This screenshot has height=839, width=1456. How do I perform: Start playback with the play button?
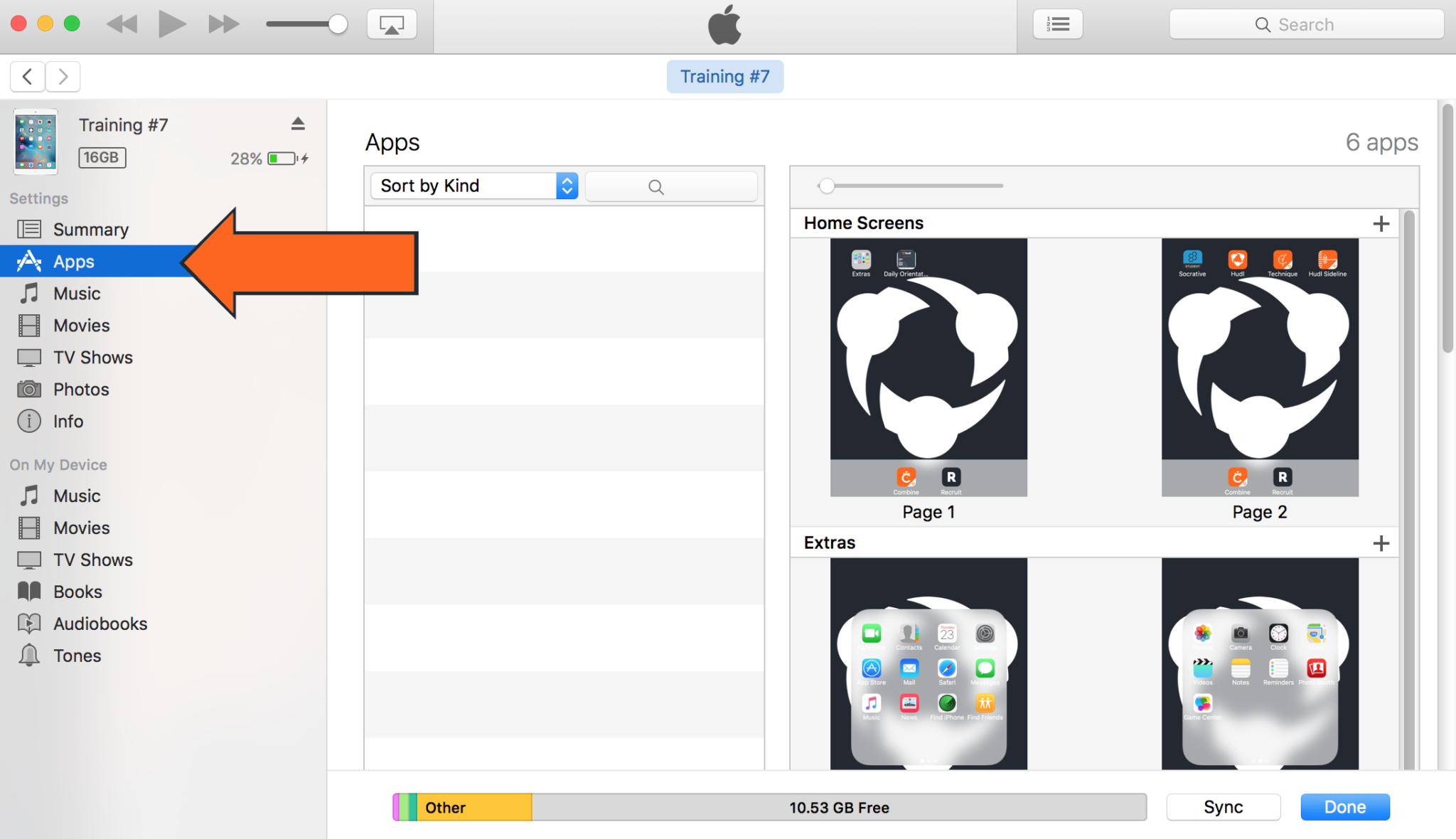(171, 24)
